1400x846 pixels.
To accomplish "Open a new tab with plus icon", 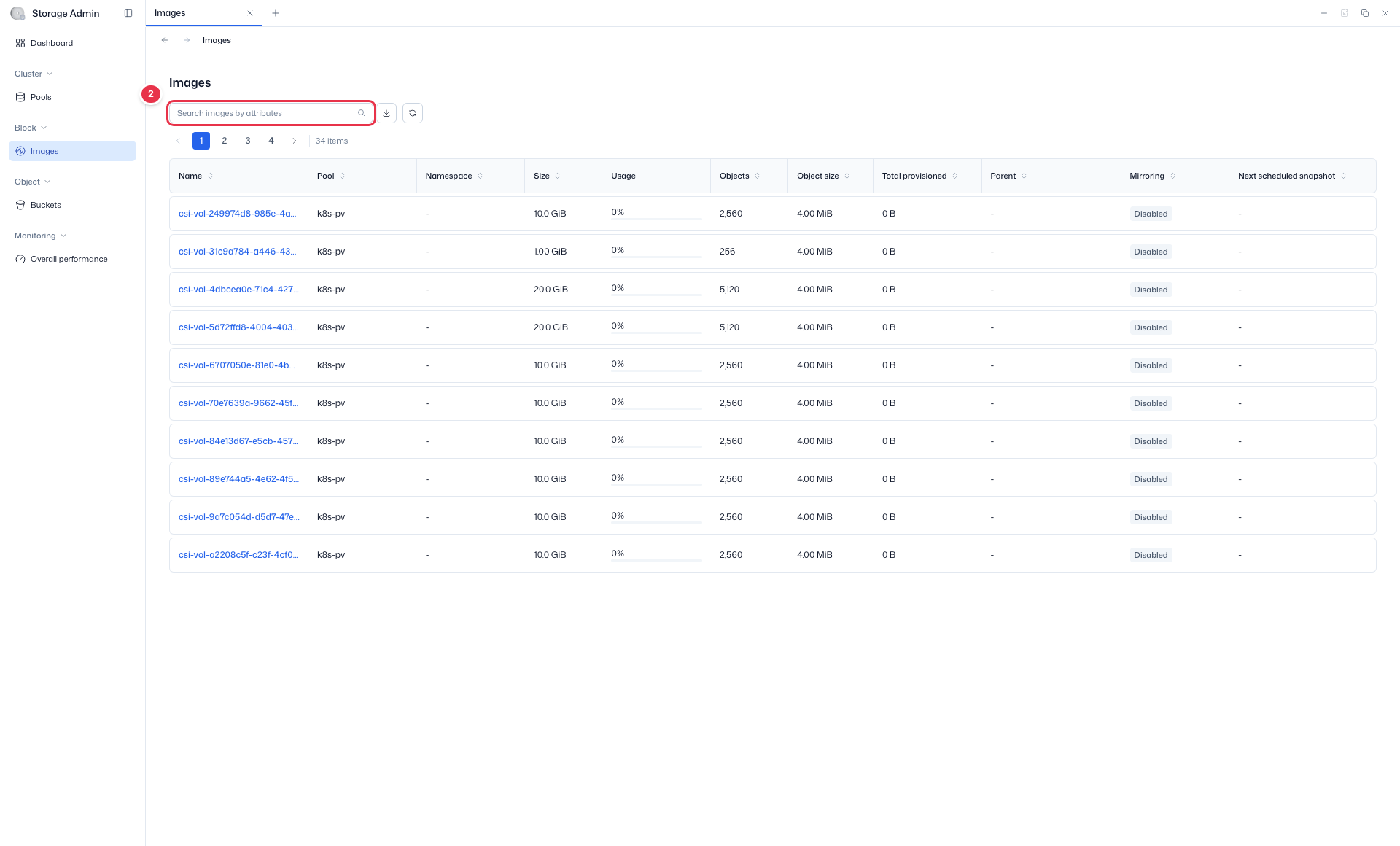I will [276, 13].
